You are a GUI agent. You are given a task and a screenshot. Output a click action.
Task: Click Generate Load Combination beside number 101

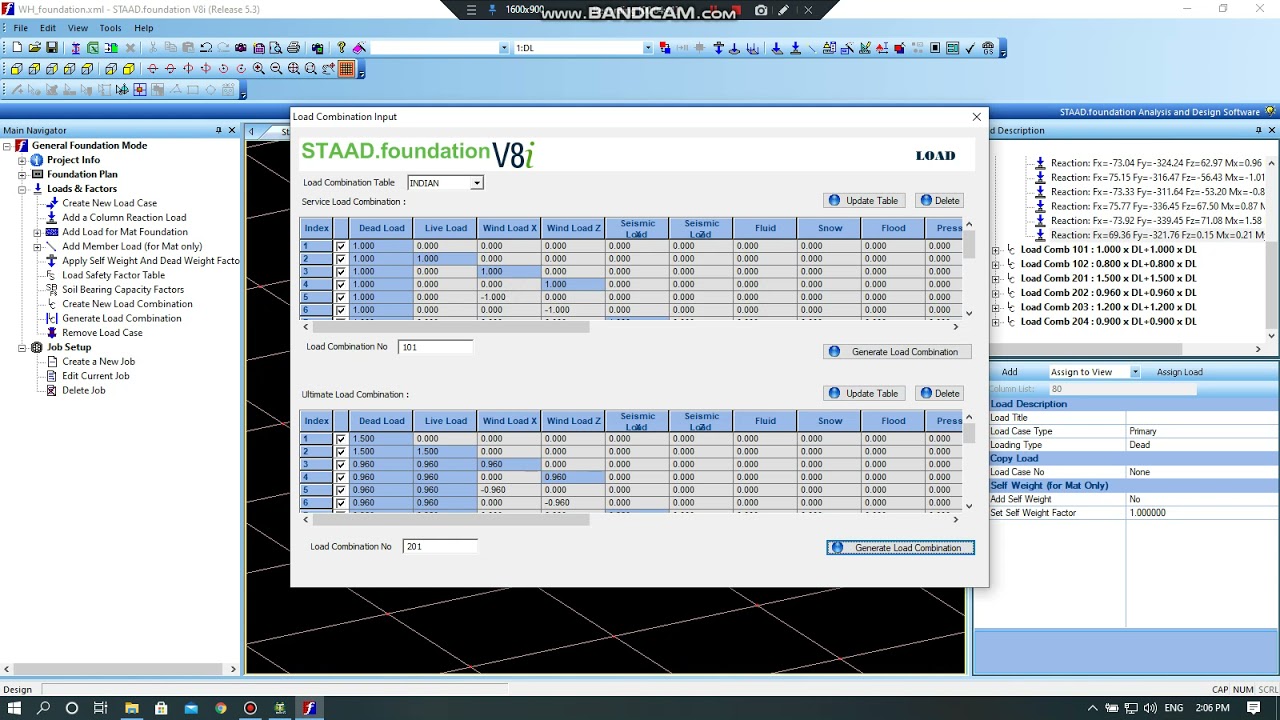coord(896,352)
